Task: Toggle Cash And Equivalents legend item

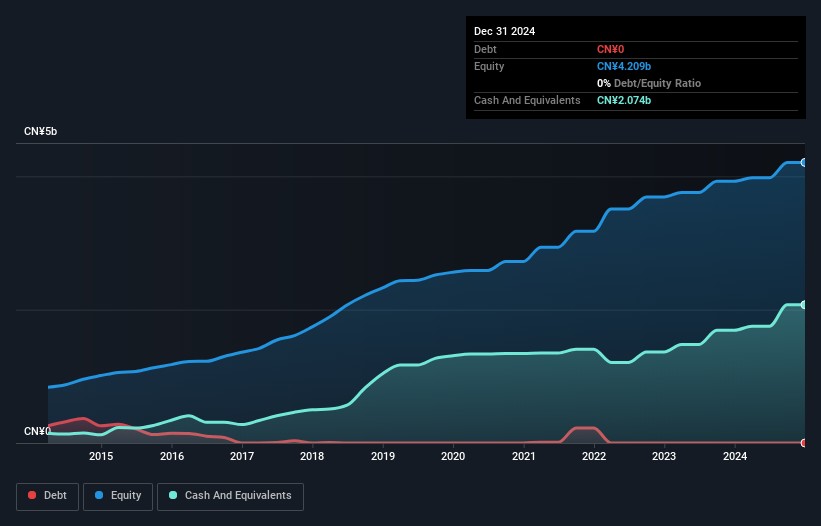Action: point(230,496)
